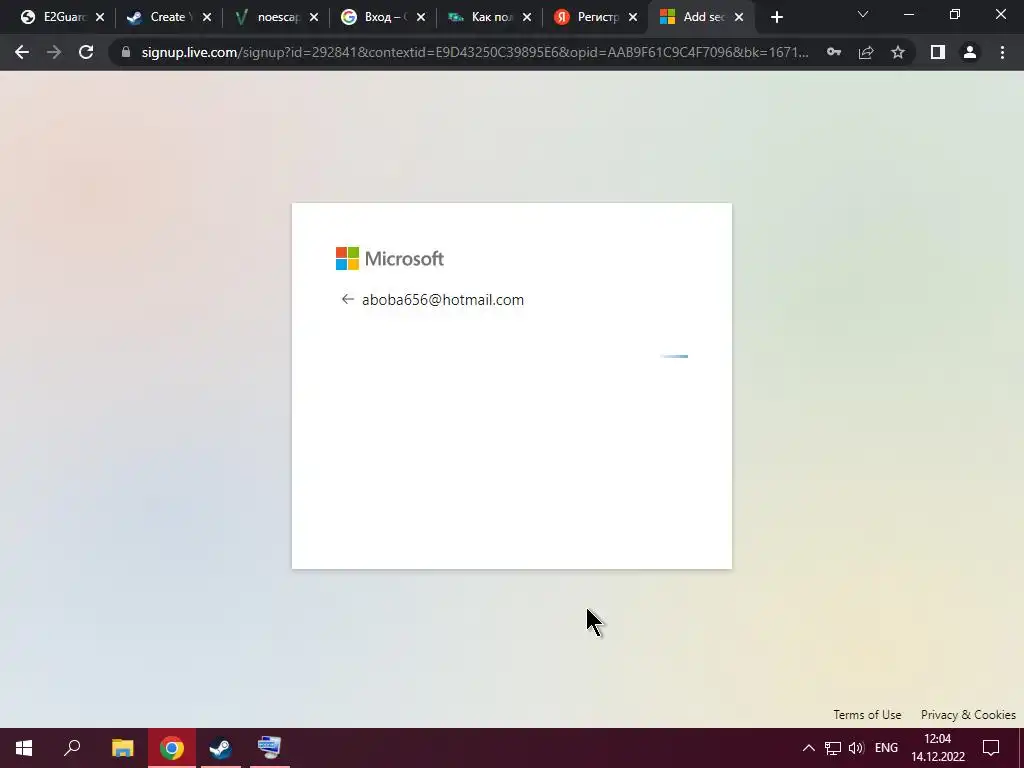
Task: Close the Steam Create tab
Action: (x=207, y=18)
